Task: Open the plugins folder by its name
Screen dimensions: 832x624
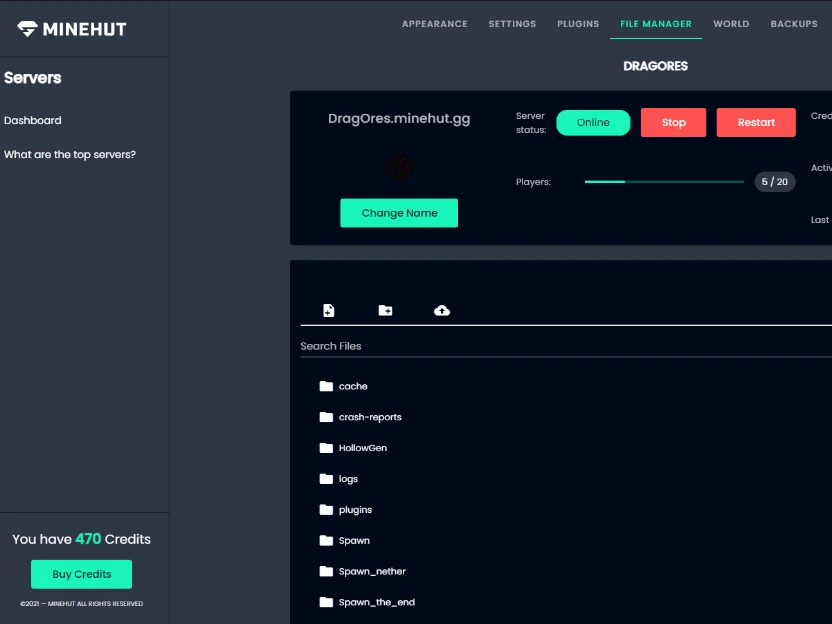Action: click(x=356, y=510)
